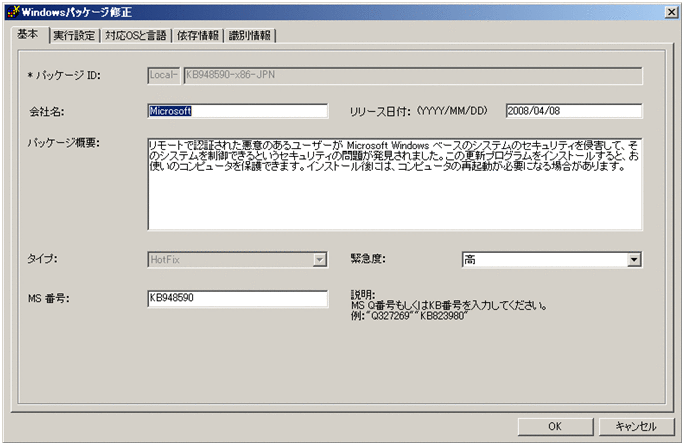Close the Windowsパッケージ修正 dialog
685x447 pixels.
[x=671, y=12]
